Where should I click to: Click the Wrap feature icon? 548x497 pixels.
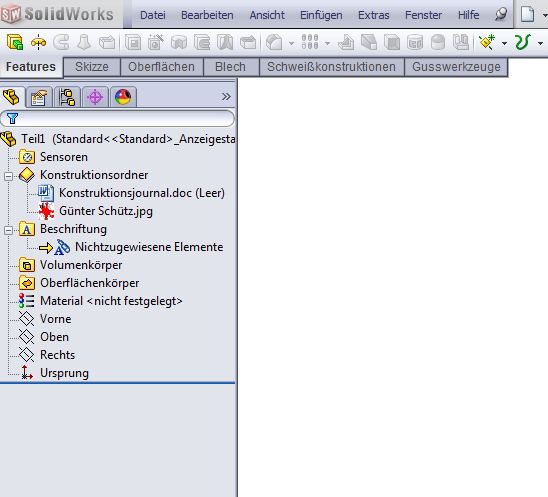coord(415,43)
